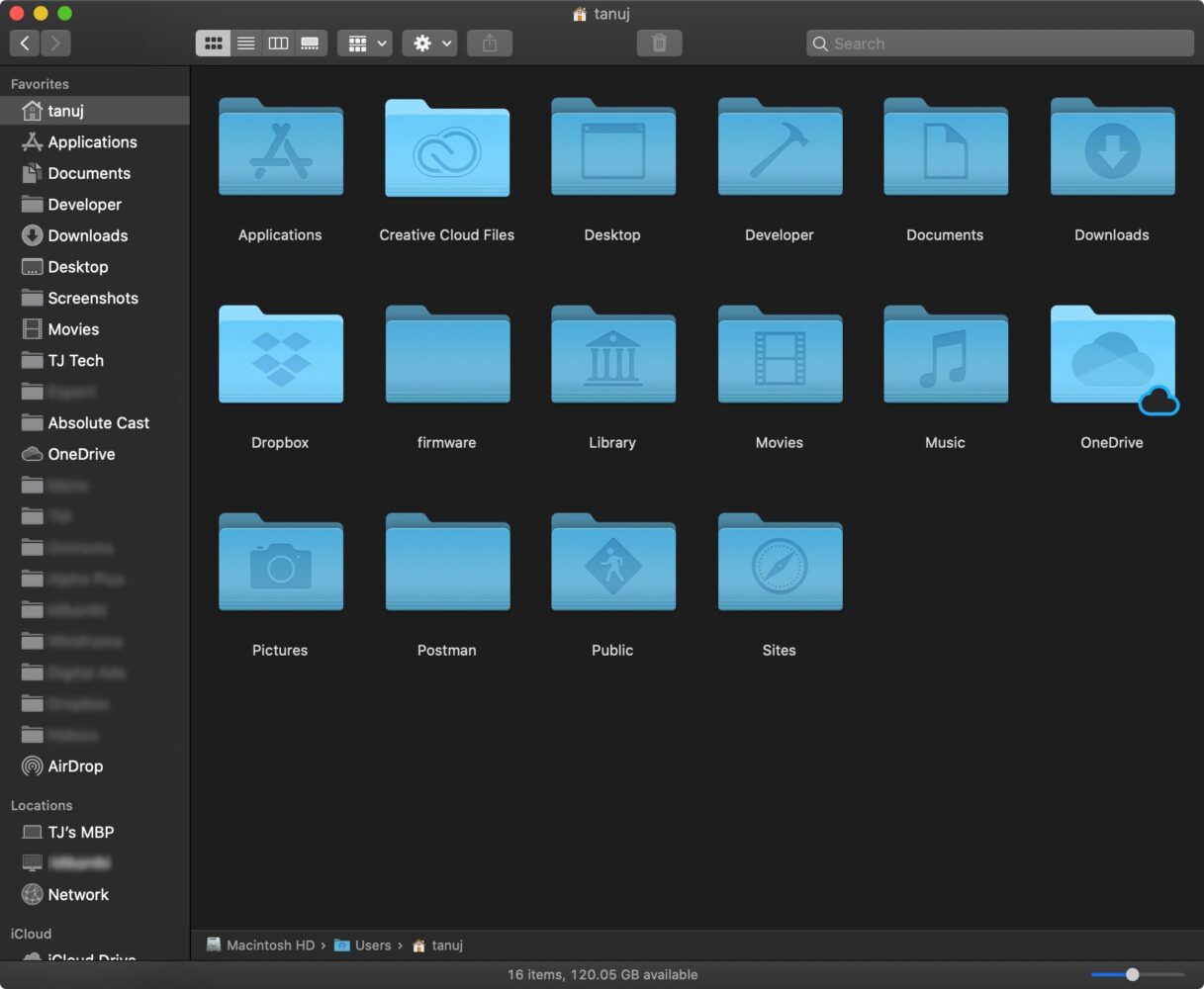Switch to list view
This screenshot has width=1204, height=989.
point(246,44)
